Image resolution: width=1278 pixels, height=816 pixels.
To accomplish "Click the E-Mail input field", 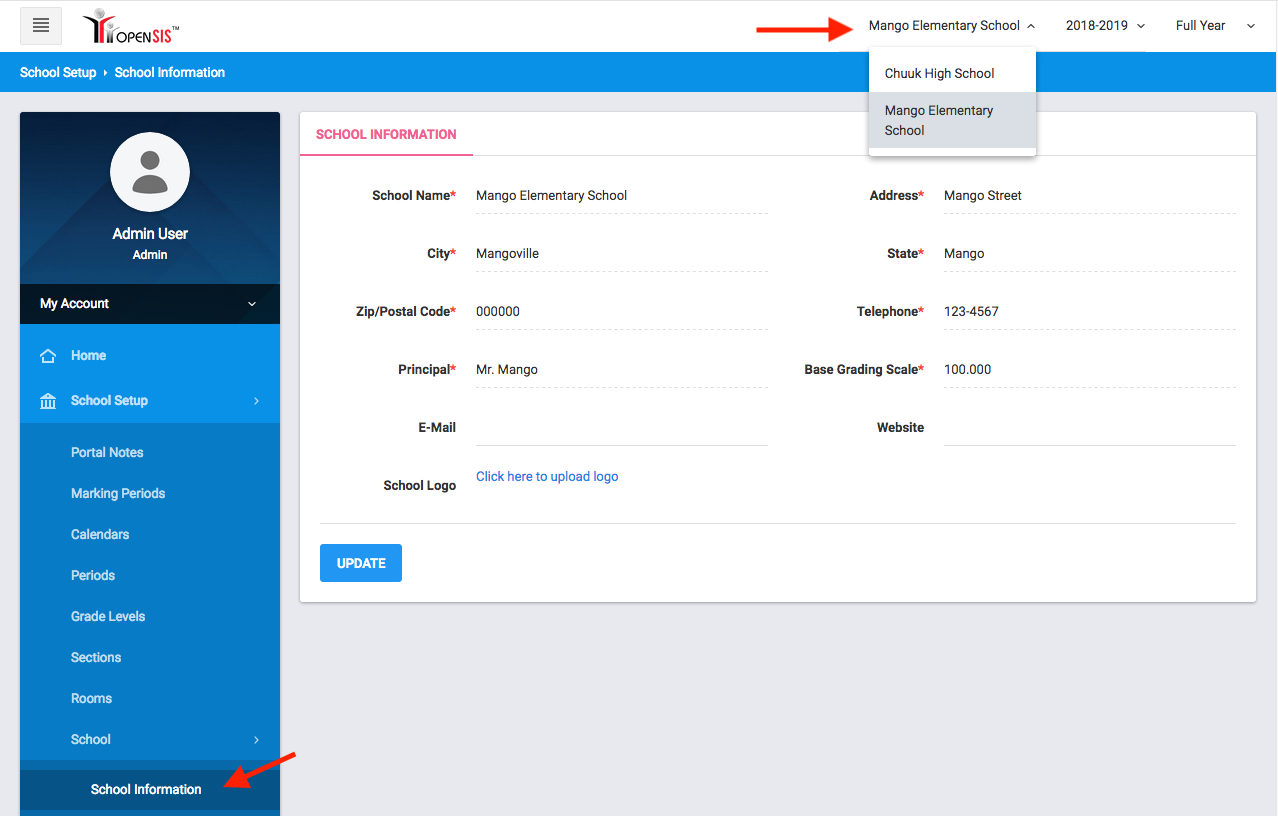I will tap(621, 428).
